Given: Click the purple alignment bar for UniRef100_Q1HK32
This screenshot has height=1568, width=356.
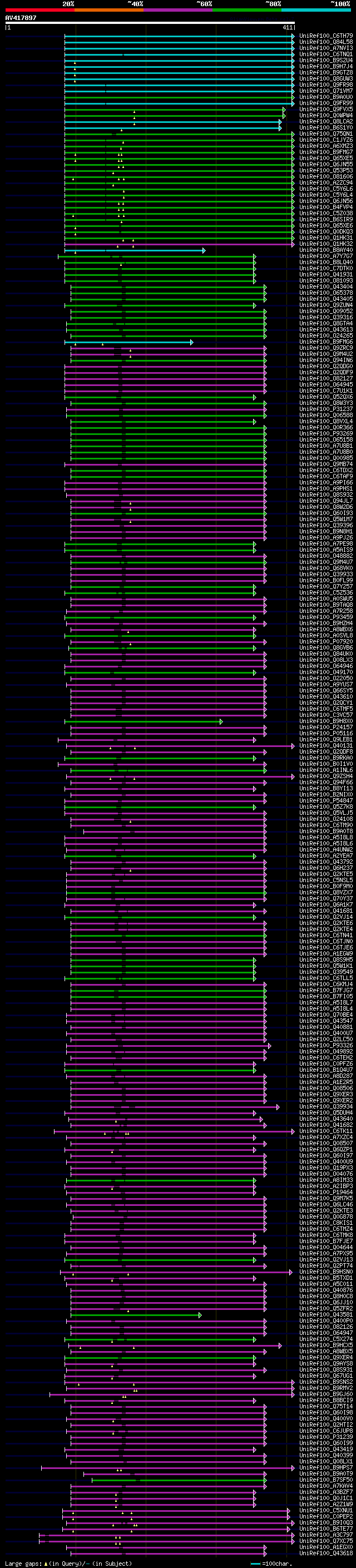Looking at the screenshot, I should tap(180, 244).
